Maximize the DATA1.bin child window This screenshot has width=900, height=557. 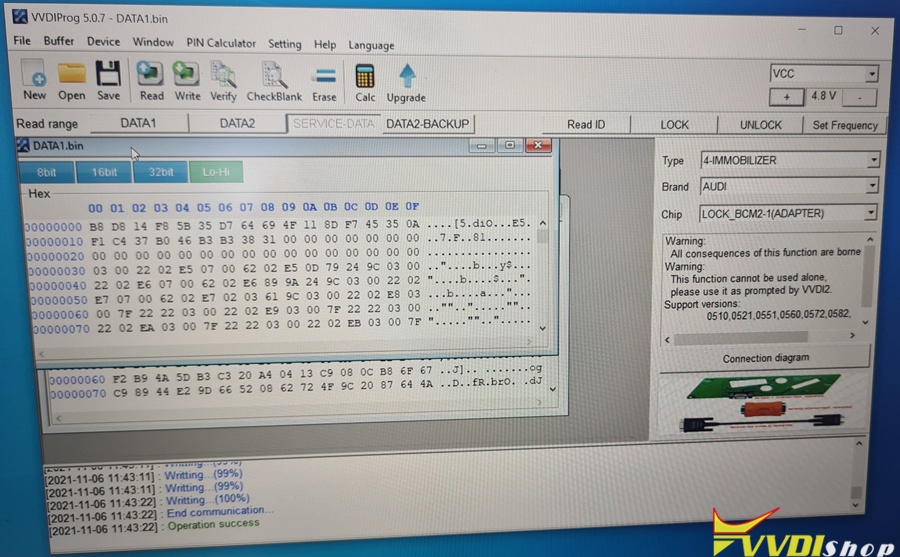tap(510, 145)
